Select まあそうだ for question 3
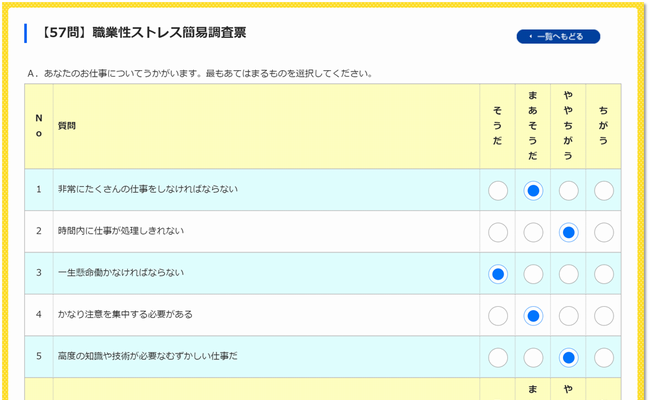650x400 pixels. tap(533, 273)
